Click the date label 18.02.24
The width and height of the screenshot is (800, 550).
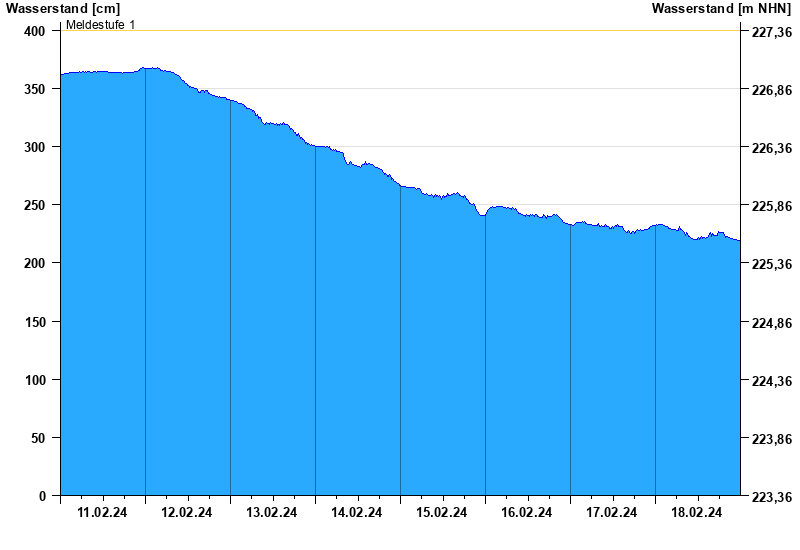tap(696, 512)
